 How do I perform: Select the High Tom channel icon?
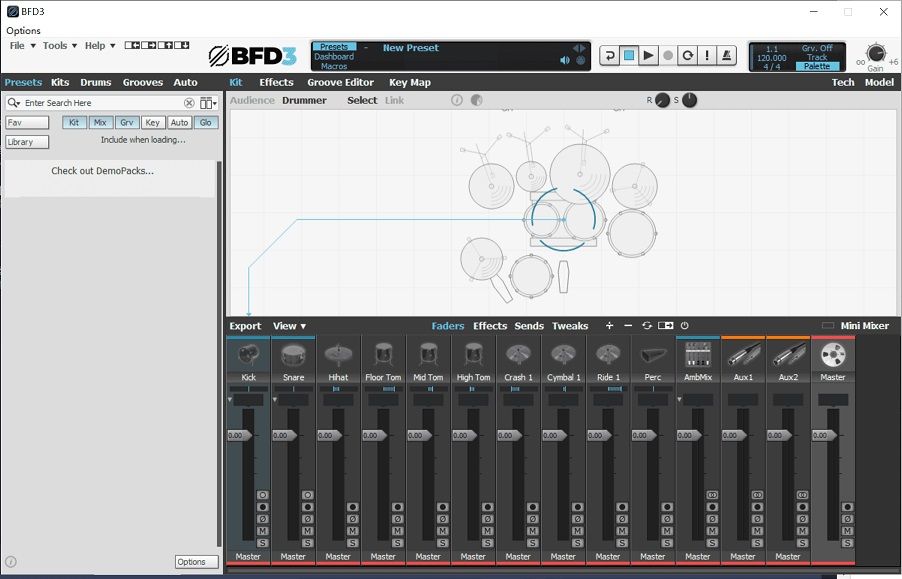[x=473, y=355]
